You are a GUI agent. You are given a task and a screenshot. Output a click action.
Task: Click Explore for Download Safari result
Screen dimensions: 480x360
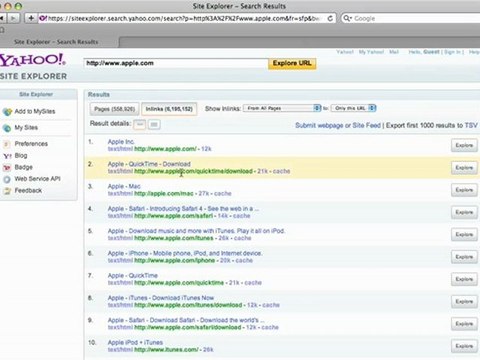(x=464, y=324)
